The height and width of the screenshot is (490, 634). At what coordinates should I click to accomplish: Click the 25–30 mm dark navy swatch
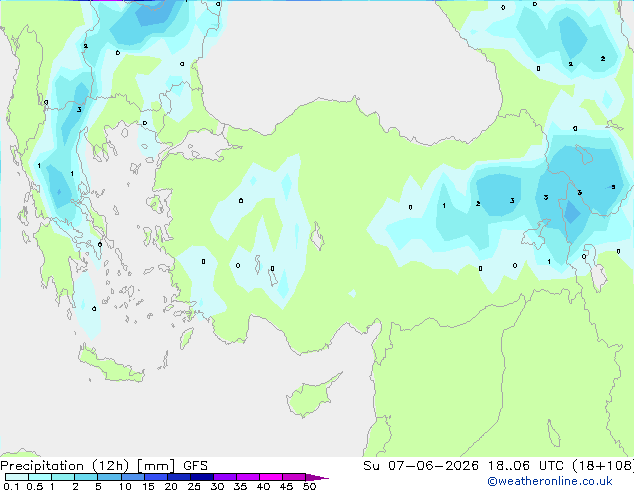click(202, 477)
